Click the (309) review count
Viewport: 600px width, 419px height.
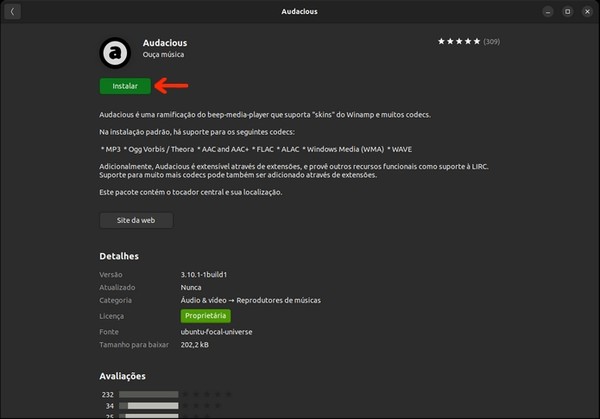point(491,42)
